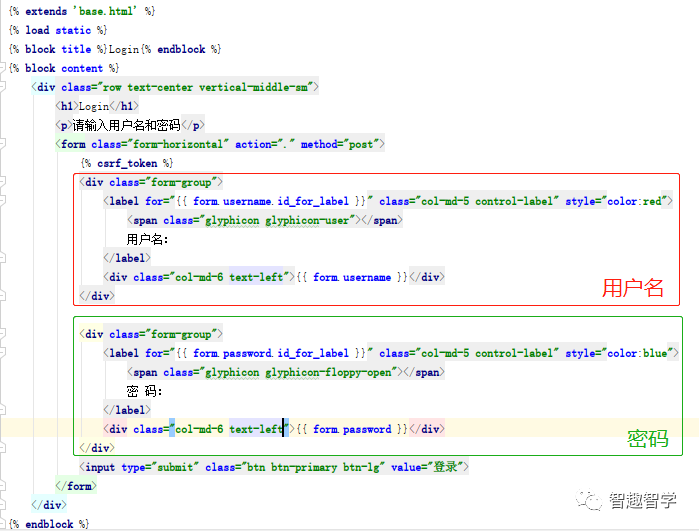This screenshot has height=531, width=699.
Task: Collapse fold marker beside the password label line
Action: click(x=2, y=353)
